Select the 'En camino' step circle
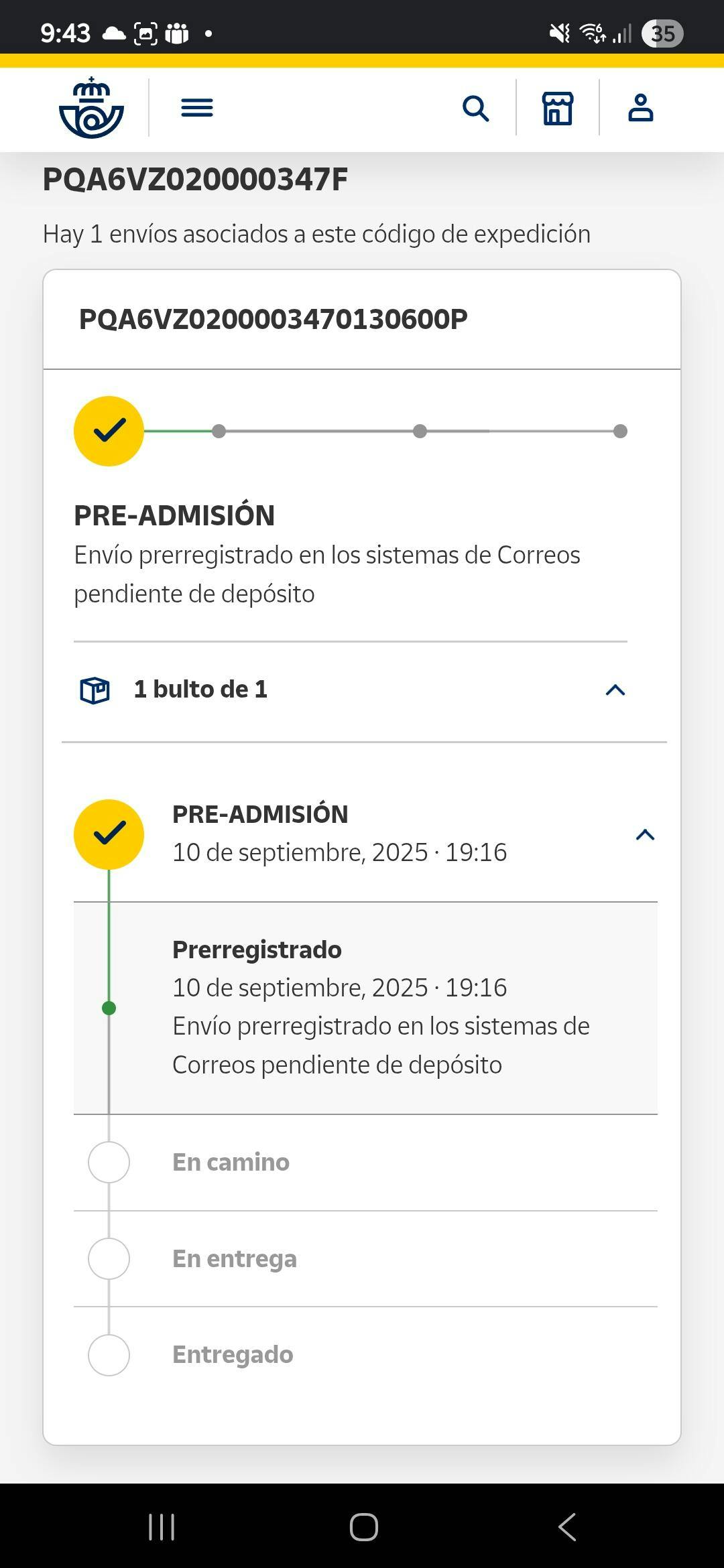724x1568 pixels. tap(109, 1162)
